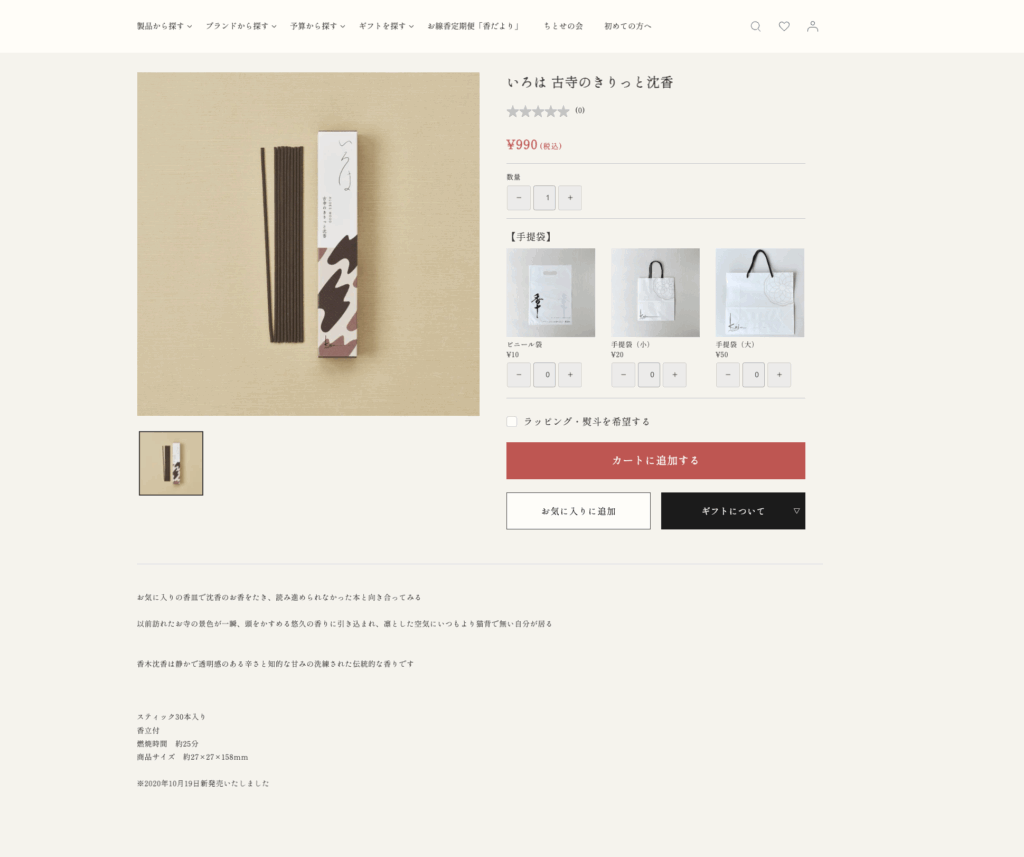Screen dimensions: 1024x857
Task: Open the 初めての方へ menu item
Action: 628,26
